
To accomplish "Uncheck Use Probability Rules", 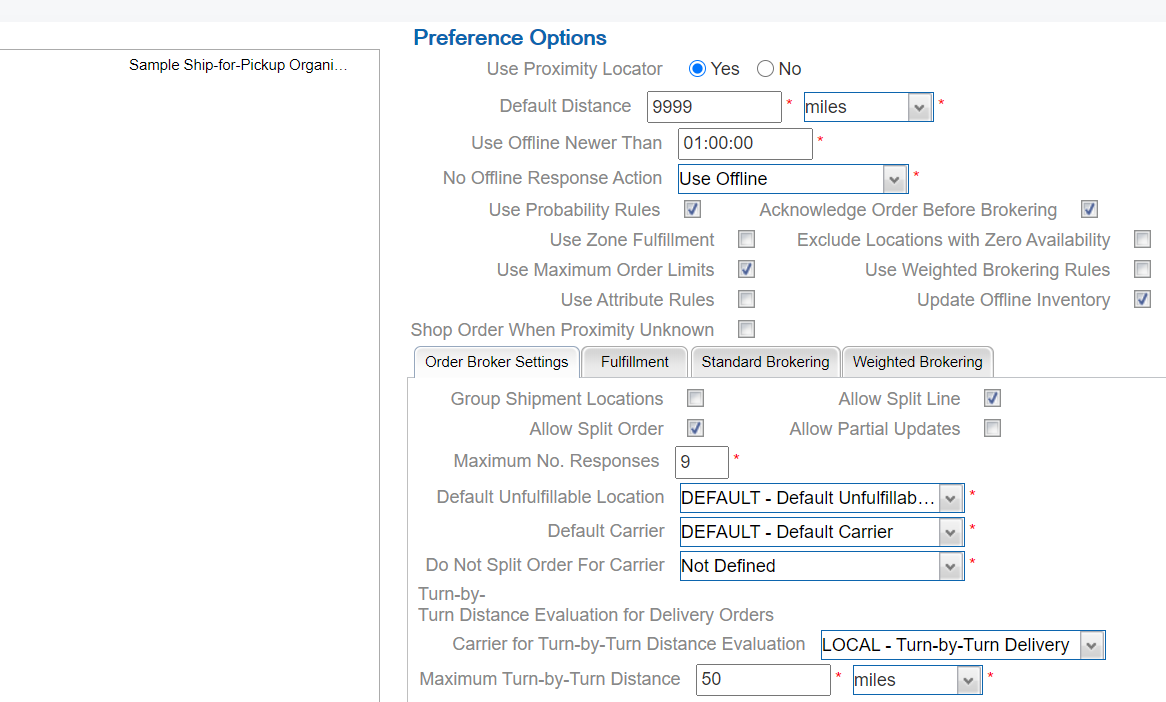I will pyautogui.click(x=692, y=209).
